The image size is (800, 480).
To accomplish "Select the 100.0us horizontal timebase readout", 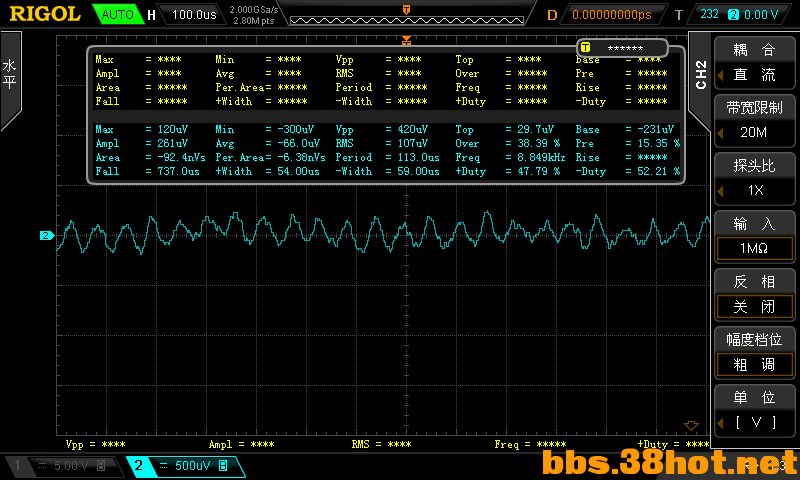I will tap(194, 15).
